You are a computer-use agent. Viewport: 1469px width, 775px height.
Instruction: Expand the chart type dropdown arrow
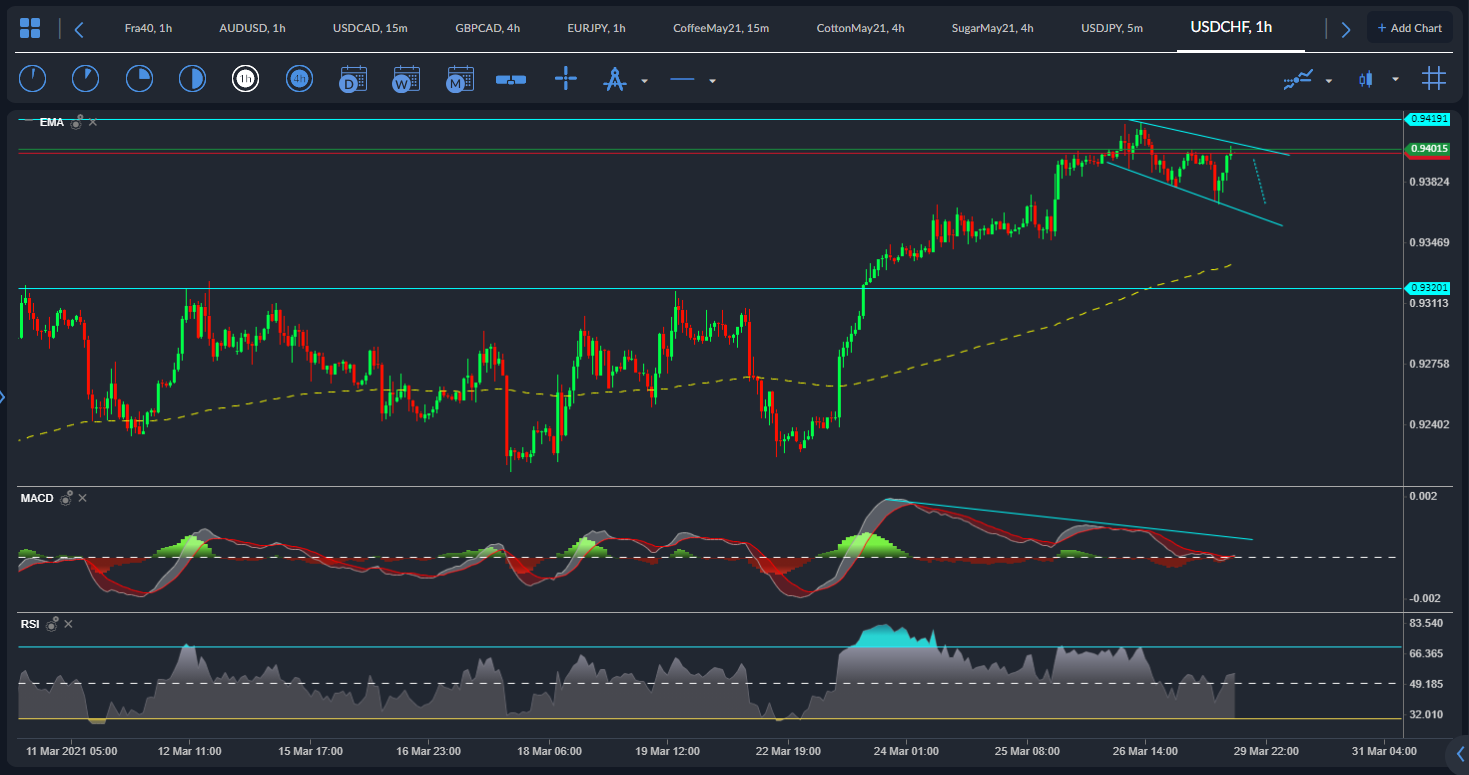[x=1395, y=81]
